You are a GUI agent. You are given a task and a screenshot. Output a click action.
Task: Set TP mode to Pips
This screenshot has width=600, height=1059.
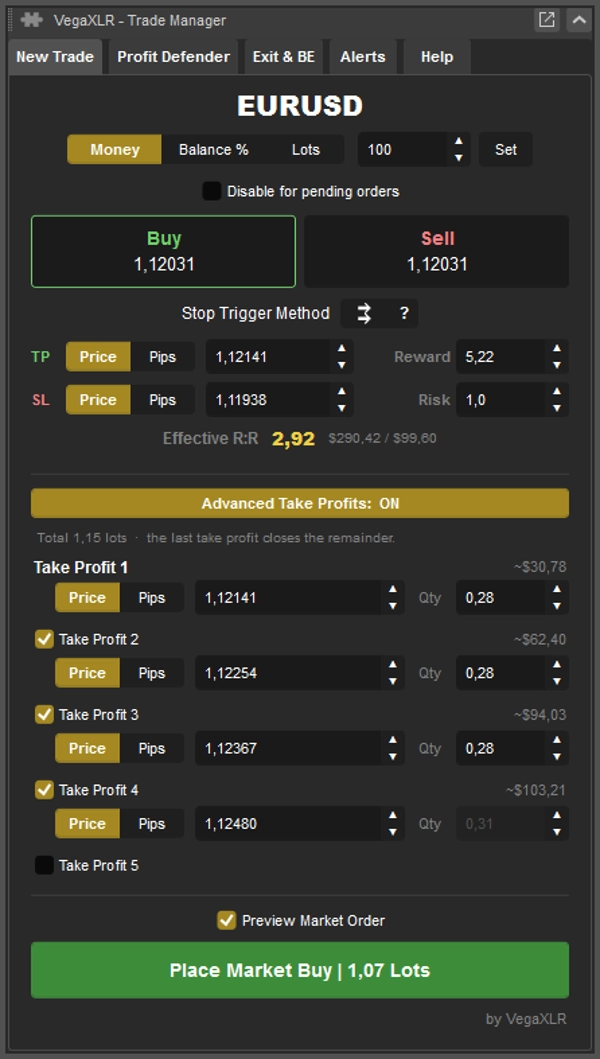pyautogui.click(x=162, y=357)
